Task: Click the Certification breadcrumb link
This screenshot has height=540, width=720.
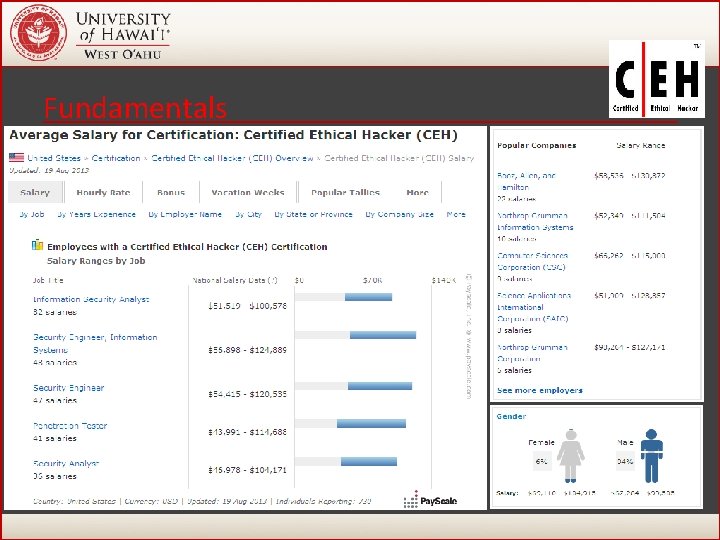Action: (x=116, y=158)
